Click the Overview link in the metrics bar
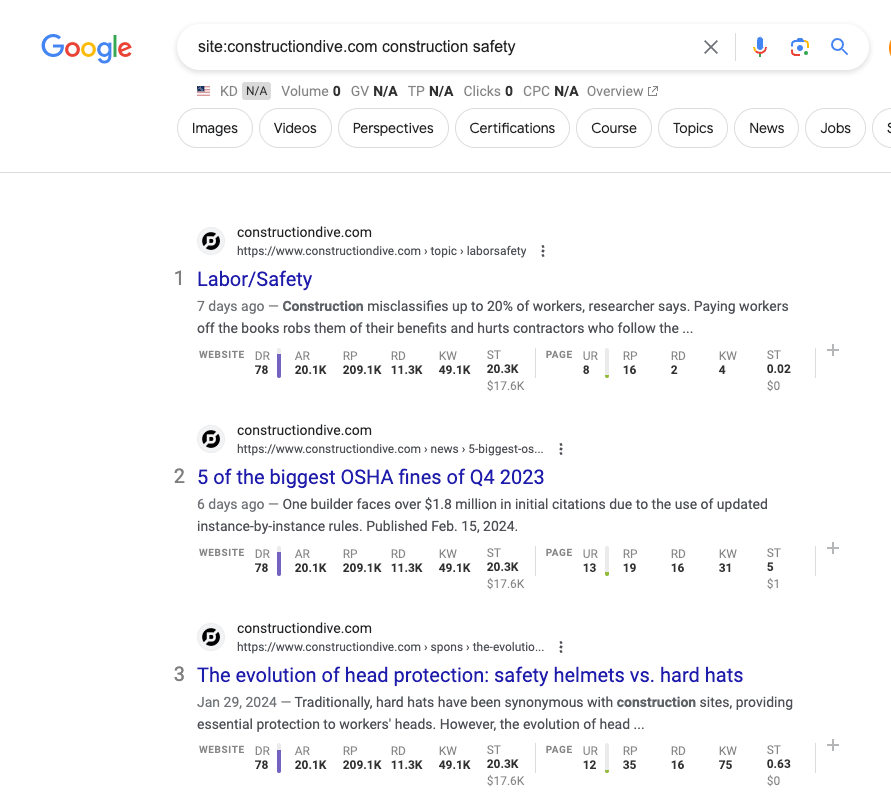The image size is (891, 811). (x=622, y=90)
